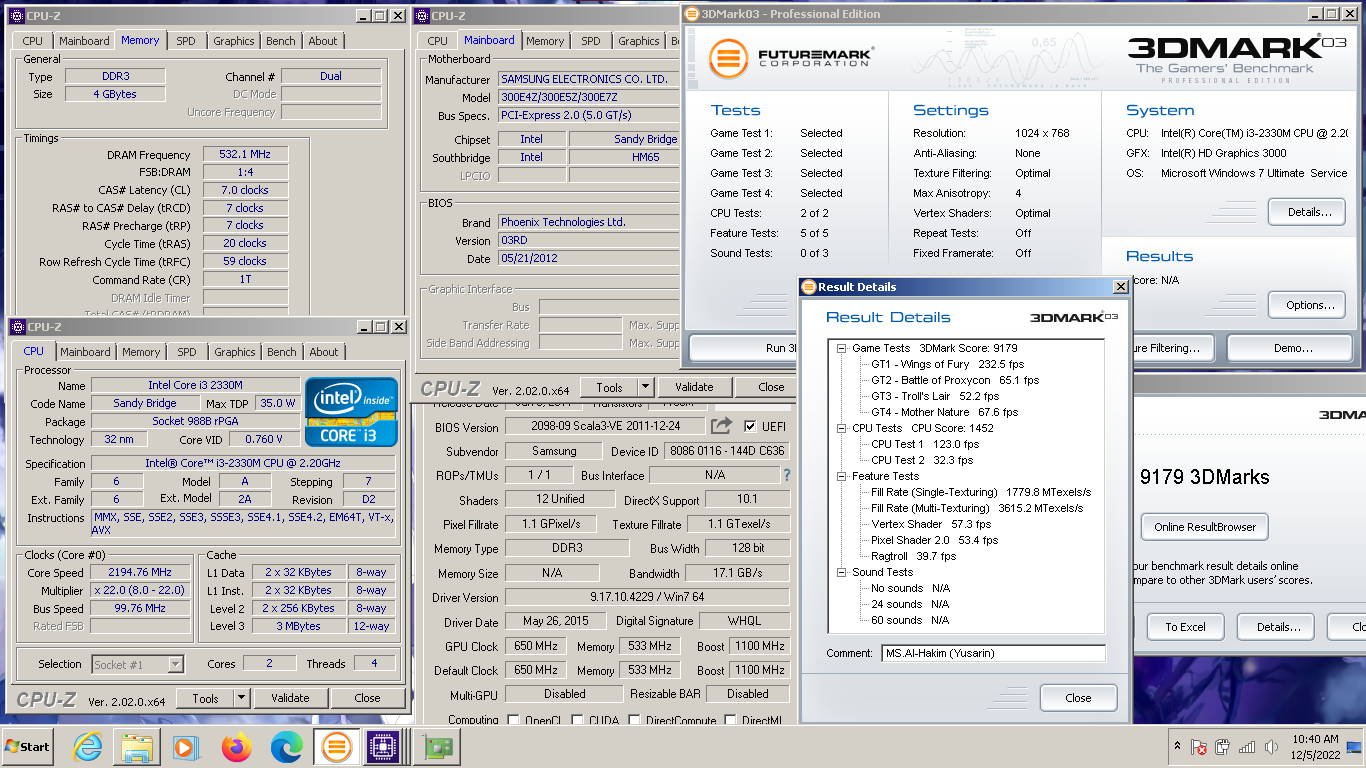Click Result Details title bar icon
The height and width of the screenshot is (768, 1366).
(x=809, y=287)
